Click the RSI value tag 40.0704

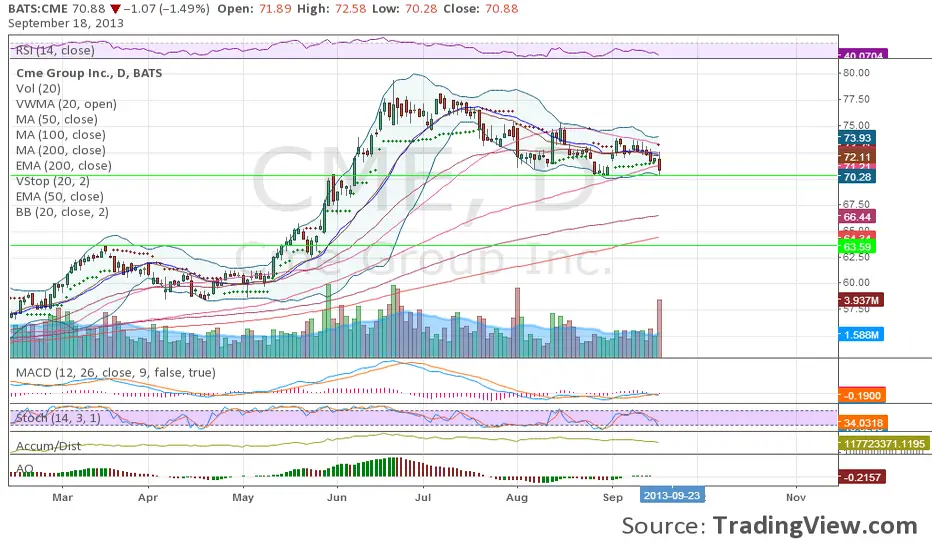(863, 55)
